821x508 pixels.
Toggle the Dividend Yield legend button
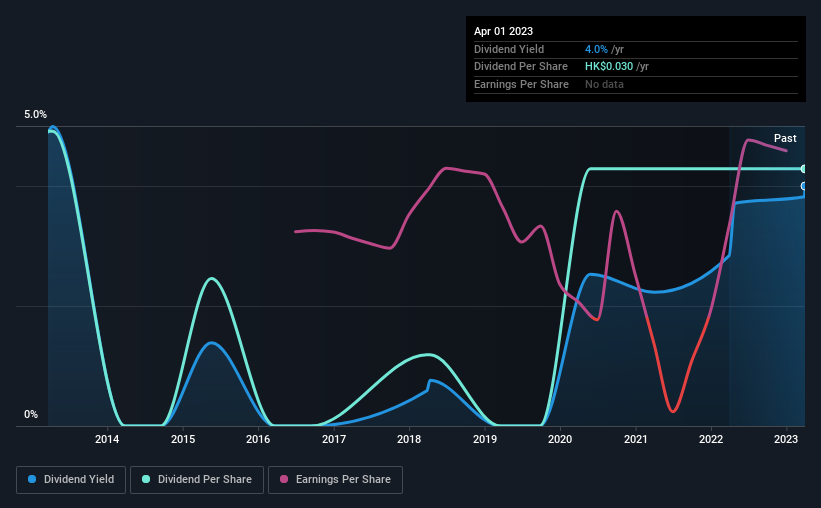[x=71, y=480]
